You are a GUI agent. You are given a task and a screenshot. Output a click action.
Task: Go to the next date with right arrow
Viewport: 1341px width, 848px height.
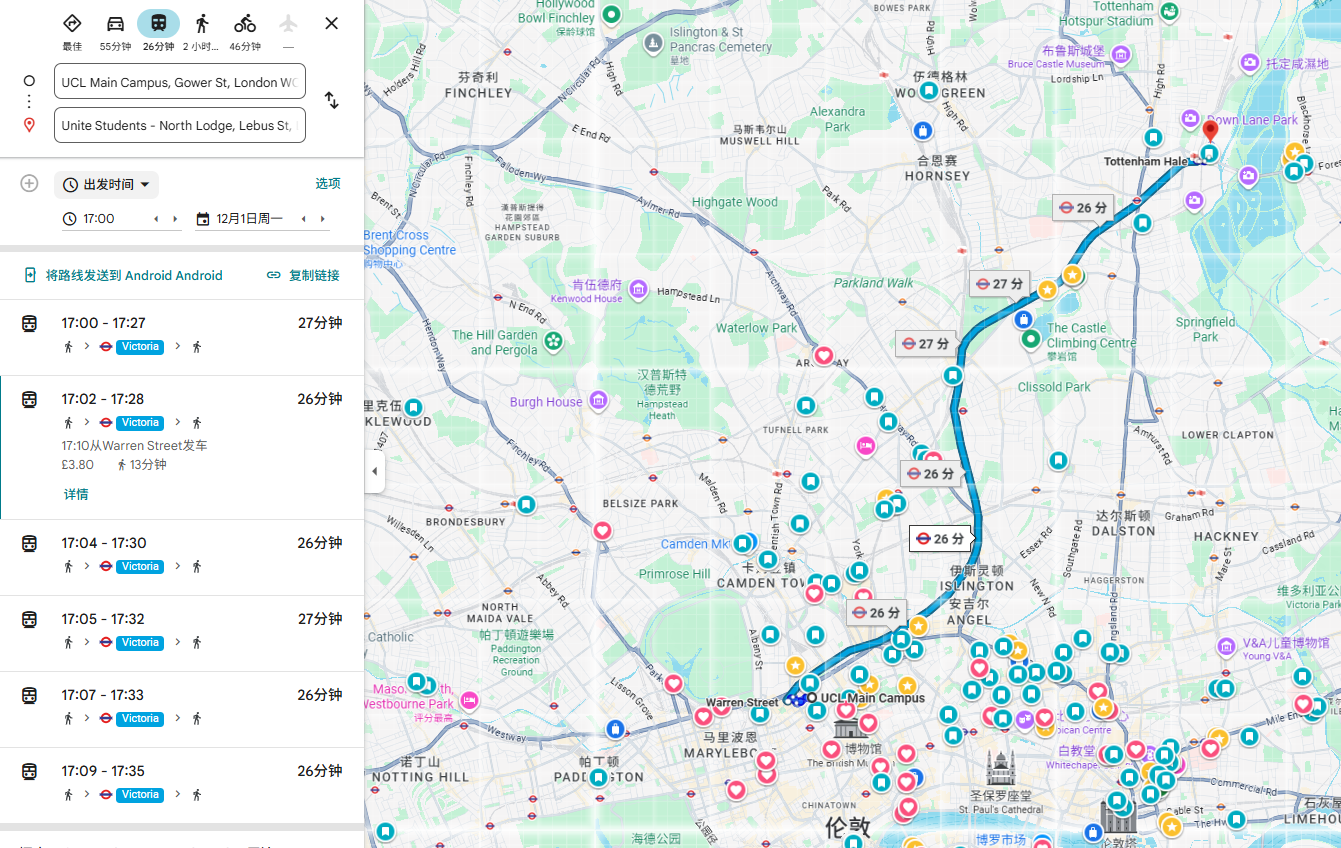tap(322, 219)
